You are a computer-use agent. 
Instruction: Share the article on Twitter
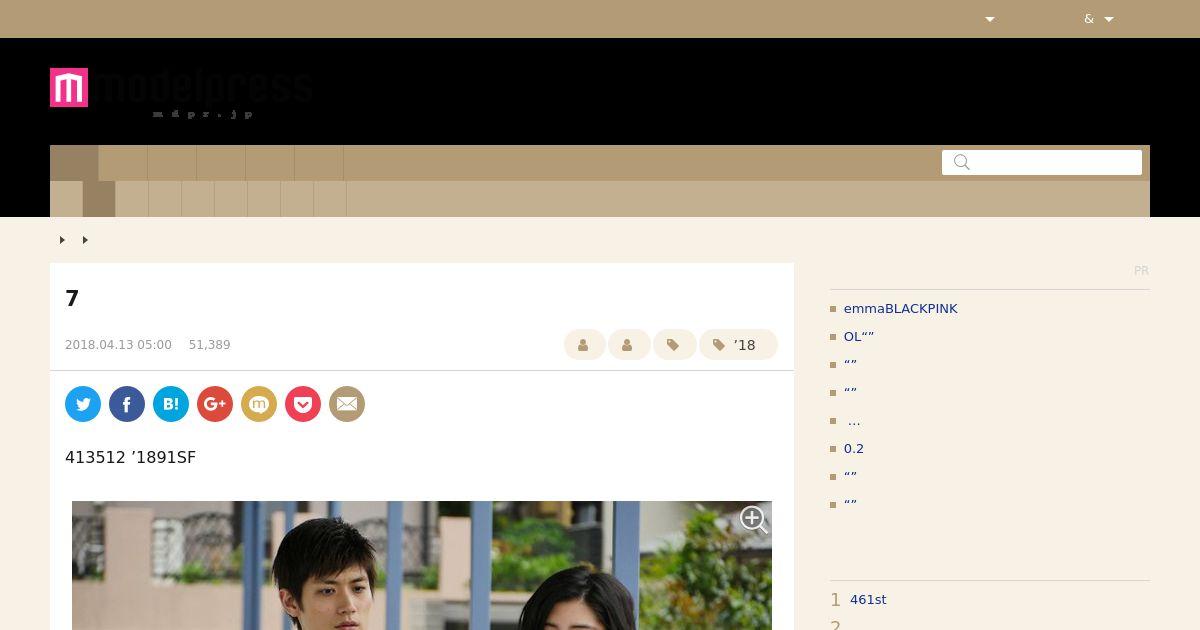point(83,404)
